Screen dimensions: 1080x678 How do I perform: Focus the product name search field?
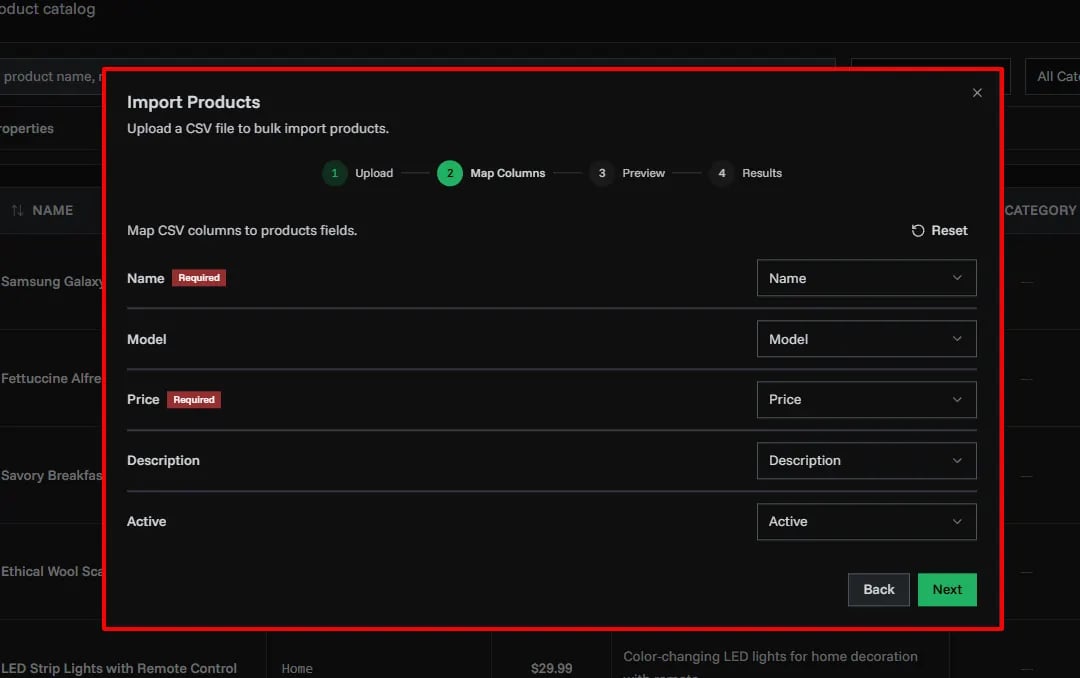tap(50, 77)
